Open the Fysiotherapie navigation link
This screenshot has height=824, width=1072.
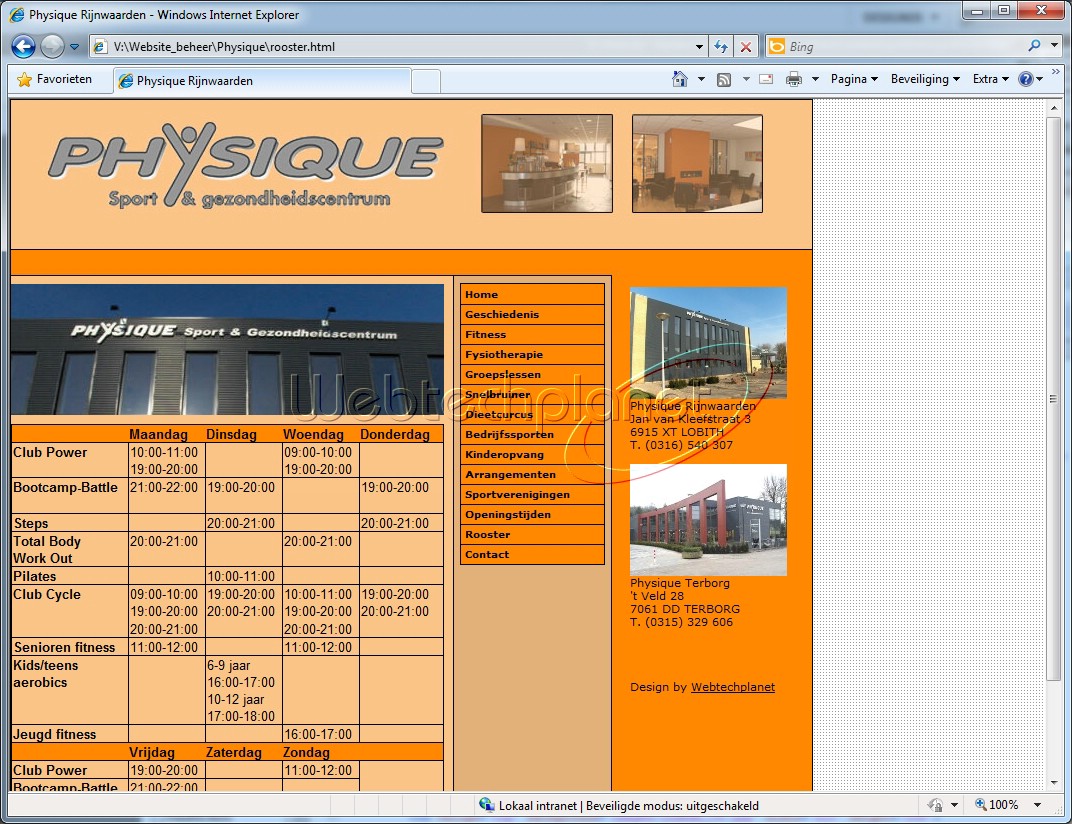click(x=533, y=354)
